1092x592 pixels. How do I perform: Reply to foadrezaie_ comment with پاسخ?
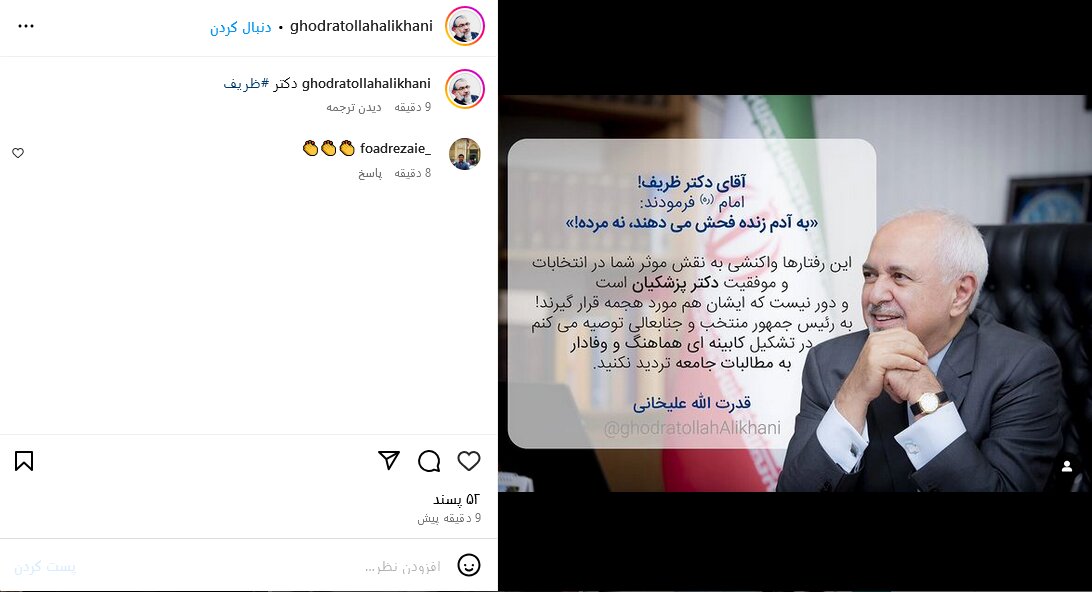pyautogui.click(x=370, y=173)
